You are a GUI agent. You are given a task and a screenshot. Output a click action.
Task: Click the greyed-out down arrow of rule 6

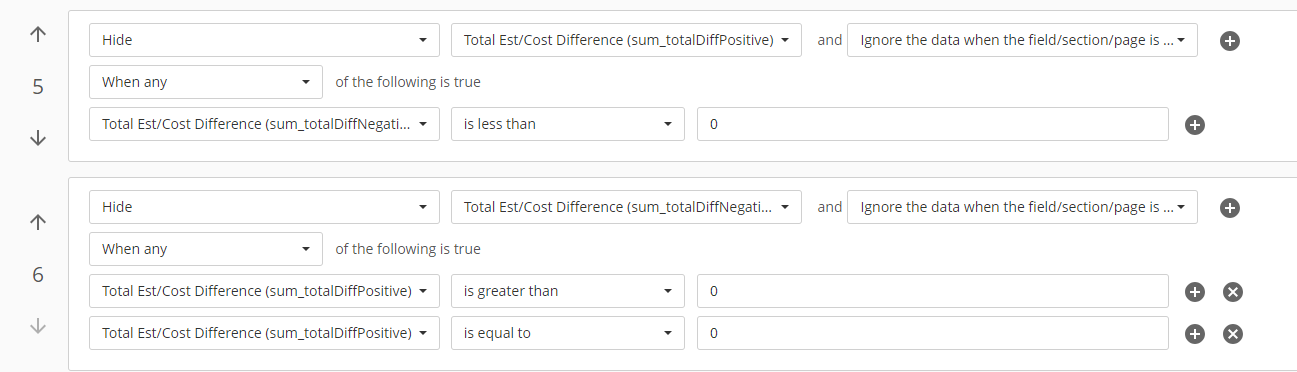tap(38, 326)
